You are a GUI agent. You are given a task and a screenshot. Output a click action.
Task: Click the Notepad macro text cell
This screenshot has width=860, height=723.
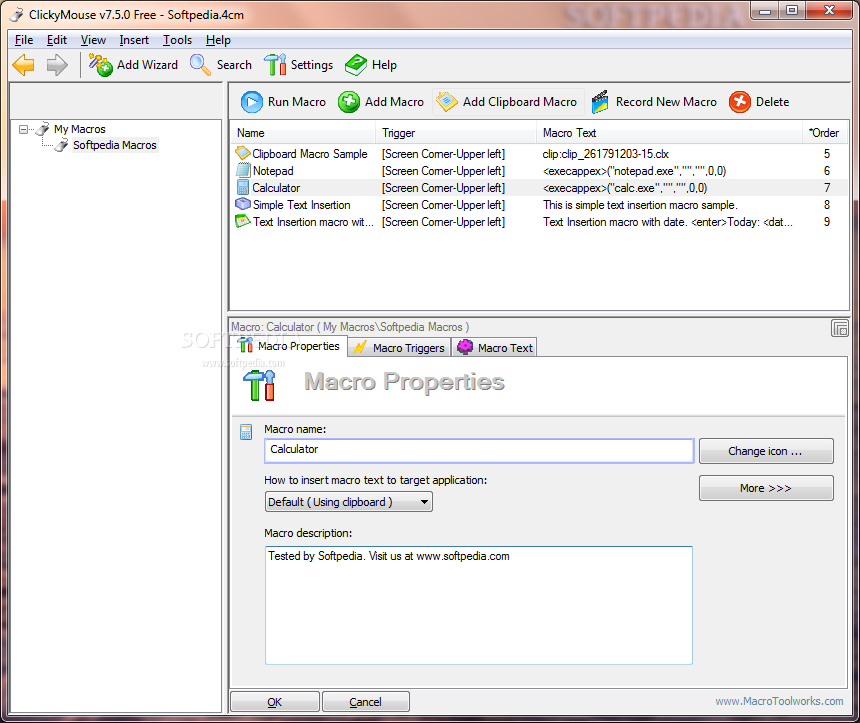[x=634, y=171]
